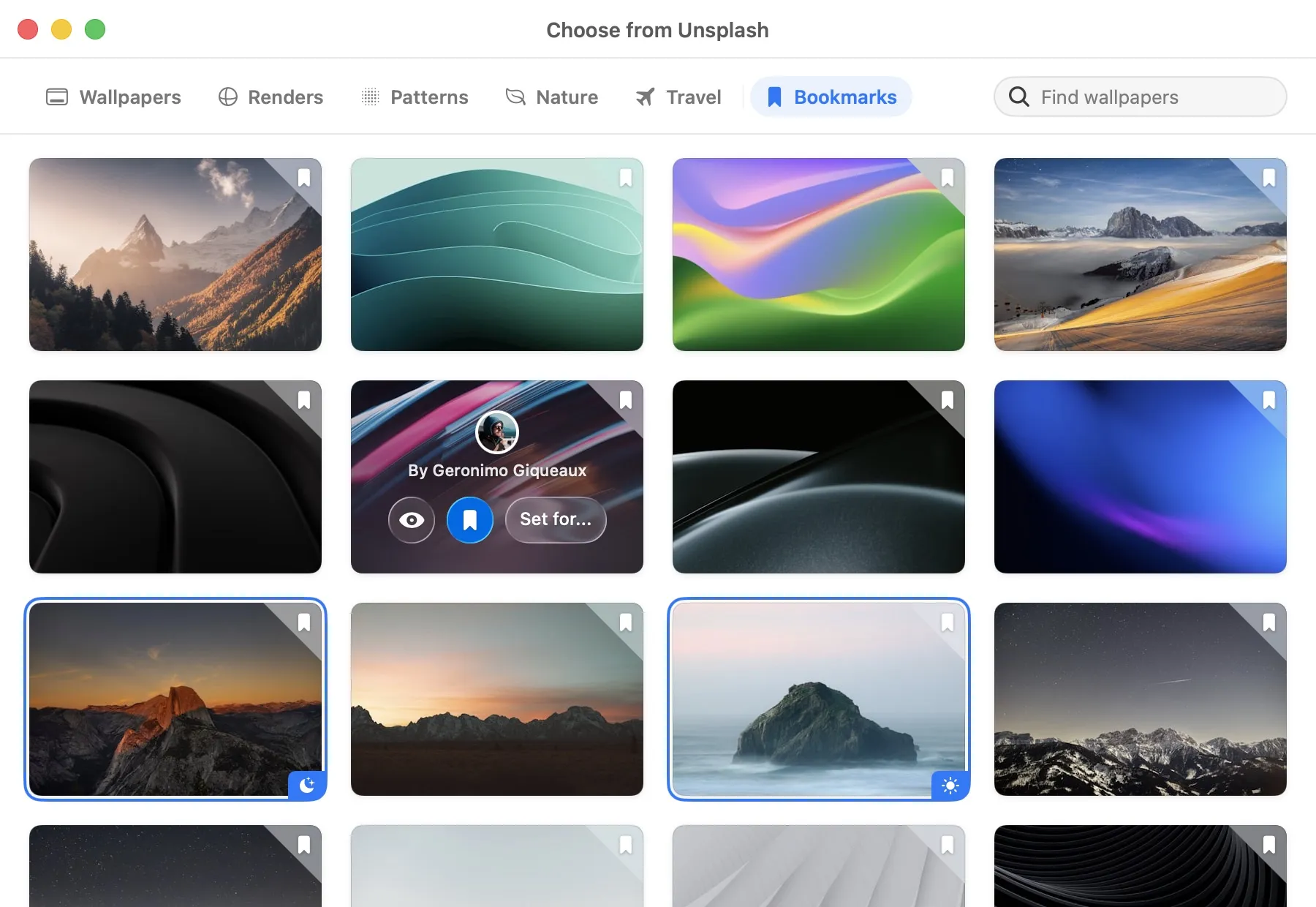1316x907 pixels.
Task: Remove bookmark on autumn mountain wallpaper
Action: (x=304, y=178)
